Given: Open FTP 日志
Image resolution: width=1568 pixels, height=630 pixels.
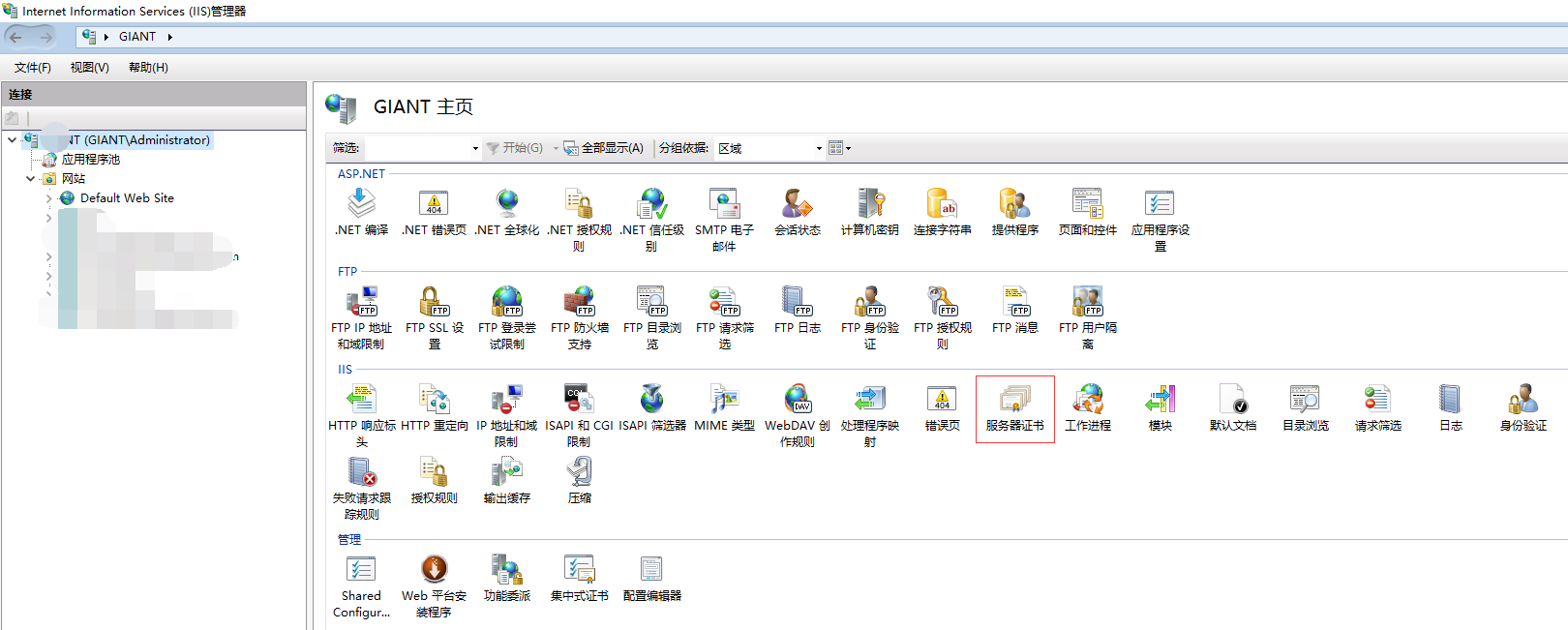Looking at the screenshot, I should [x=797, y=311].
